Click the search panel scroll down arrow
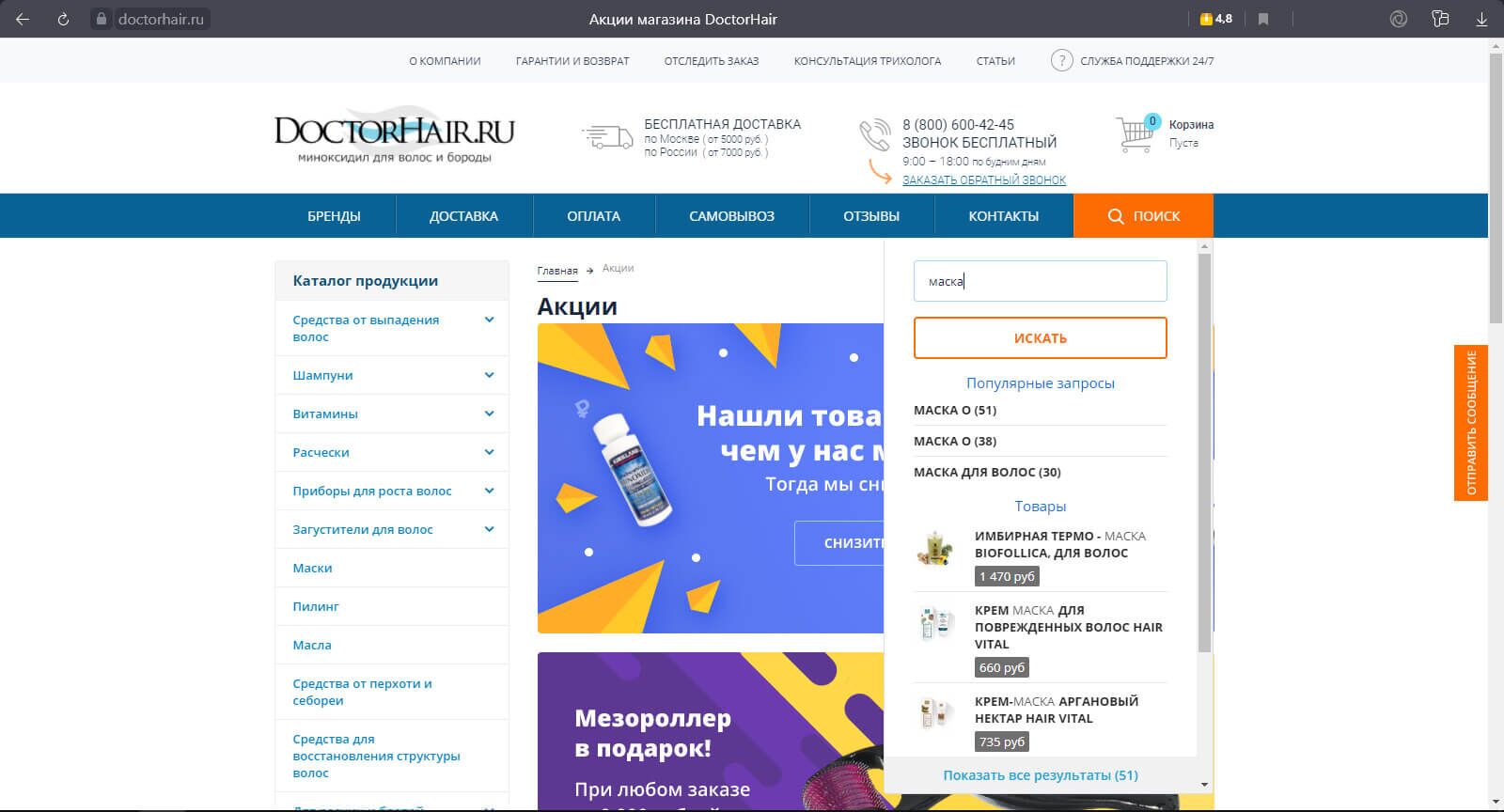 pyautogui.click(x=1204, y=784)
